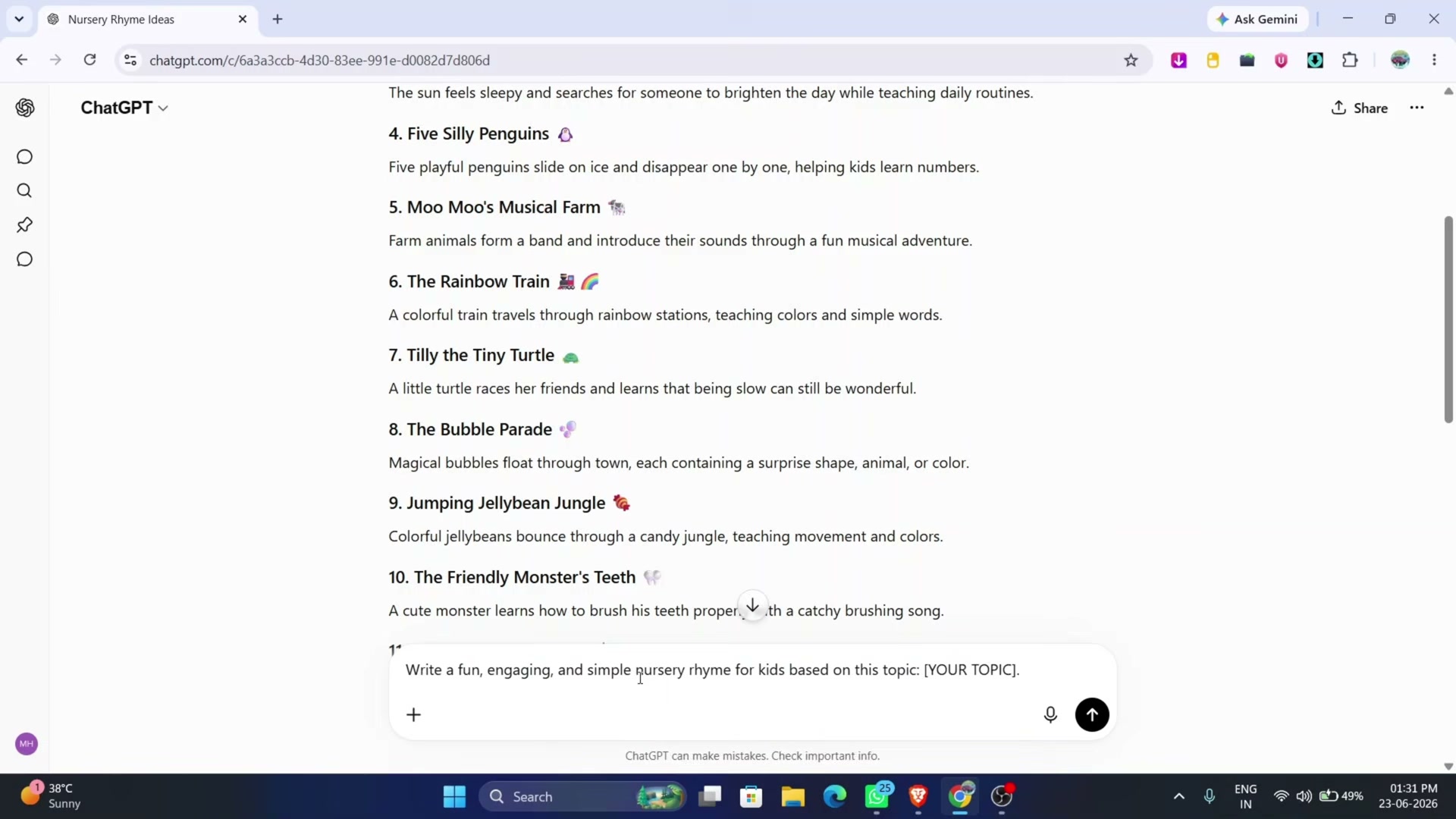Open Chrome's three-dot menu
This screenshot has width=1456, height=819.
click(1434, 60)
